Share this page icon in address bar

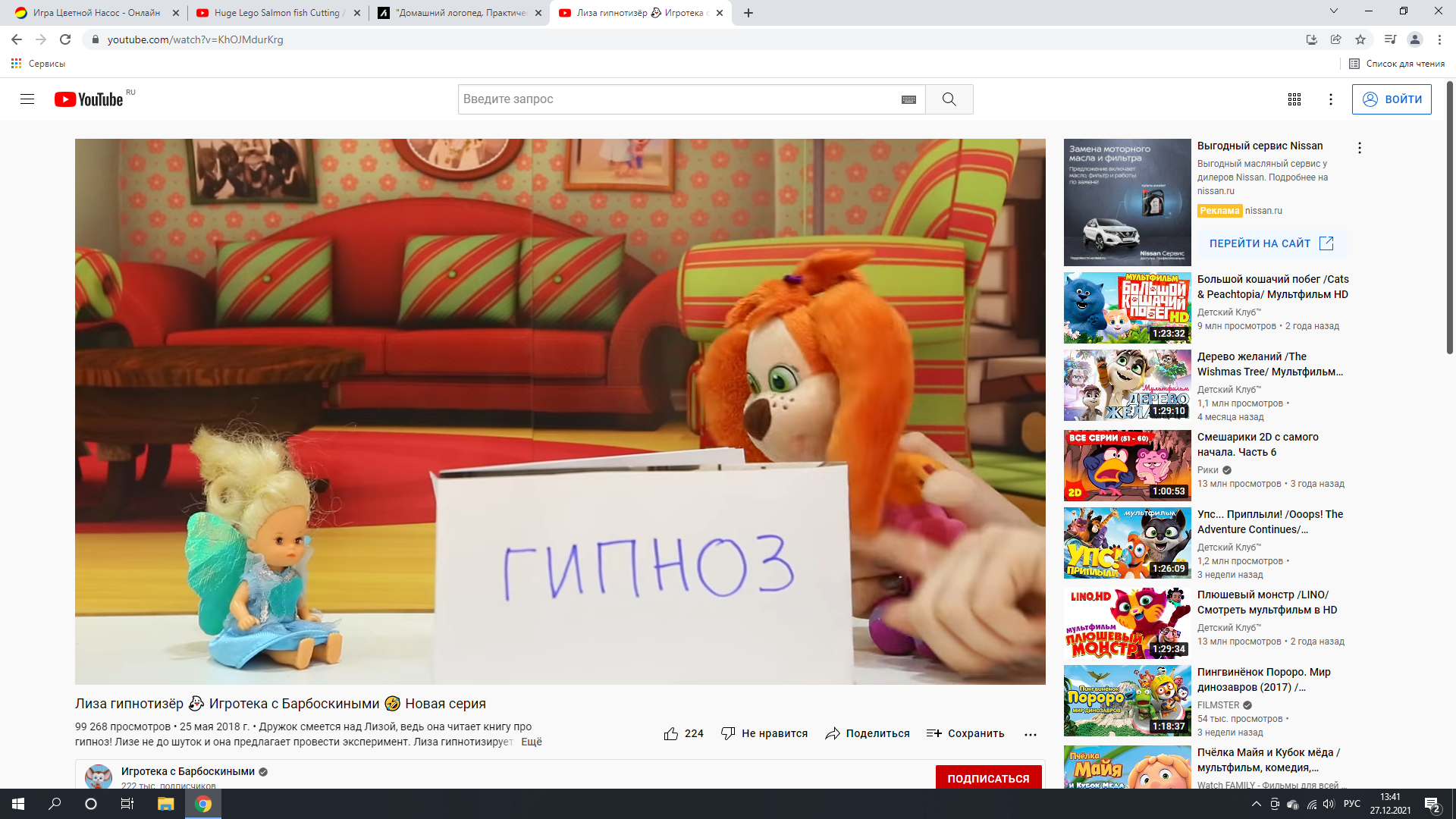[x=1336, y=39]
